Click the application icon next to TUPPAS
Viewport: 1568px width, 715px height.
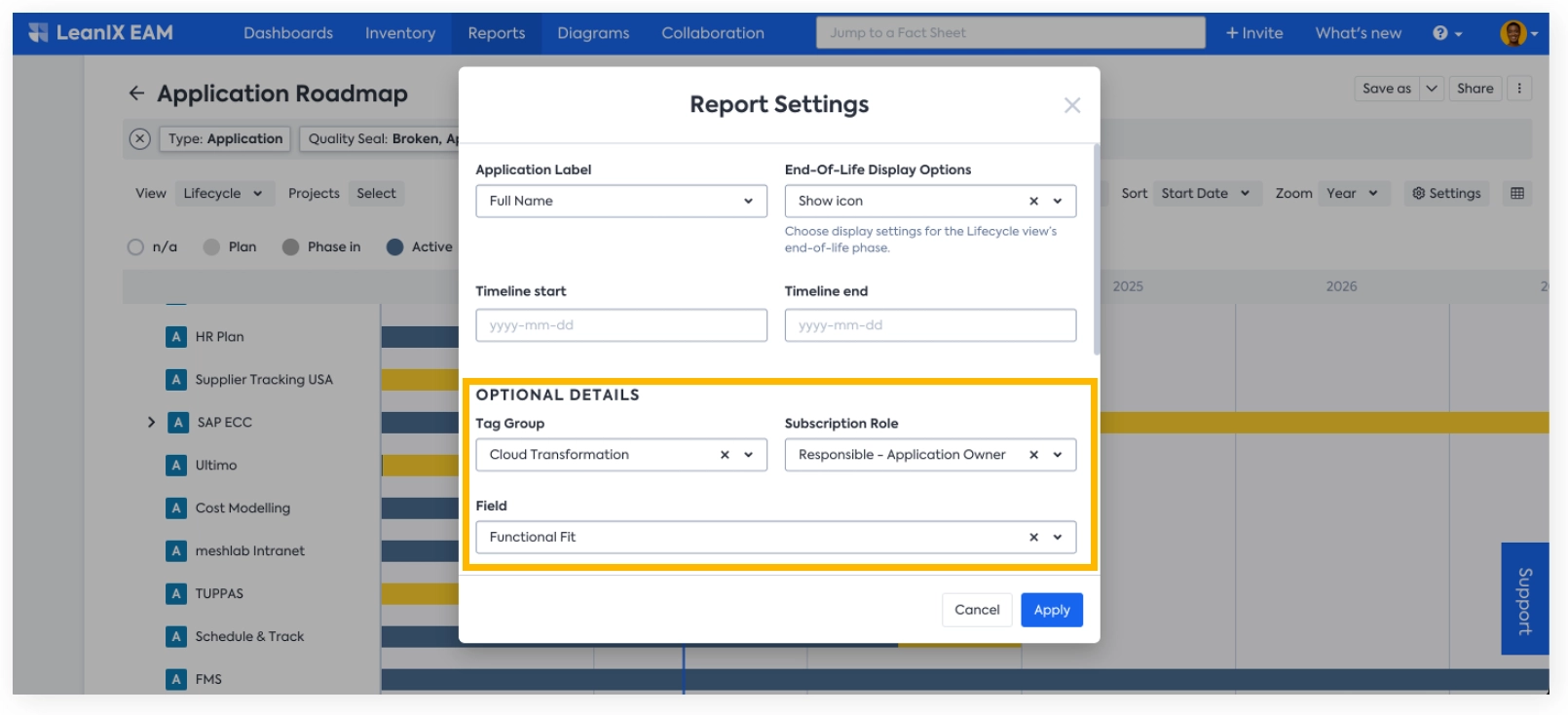176,594
